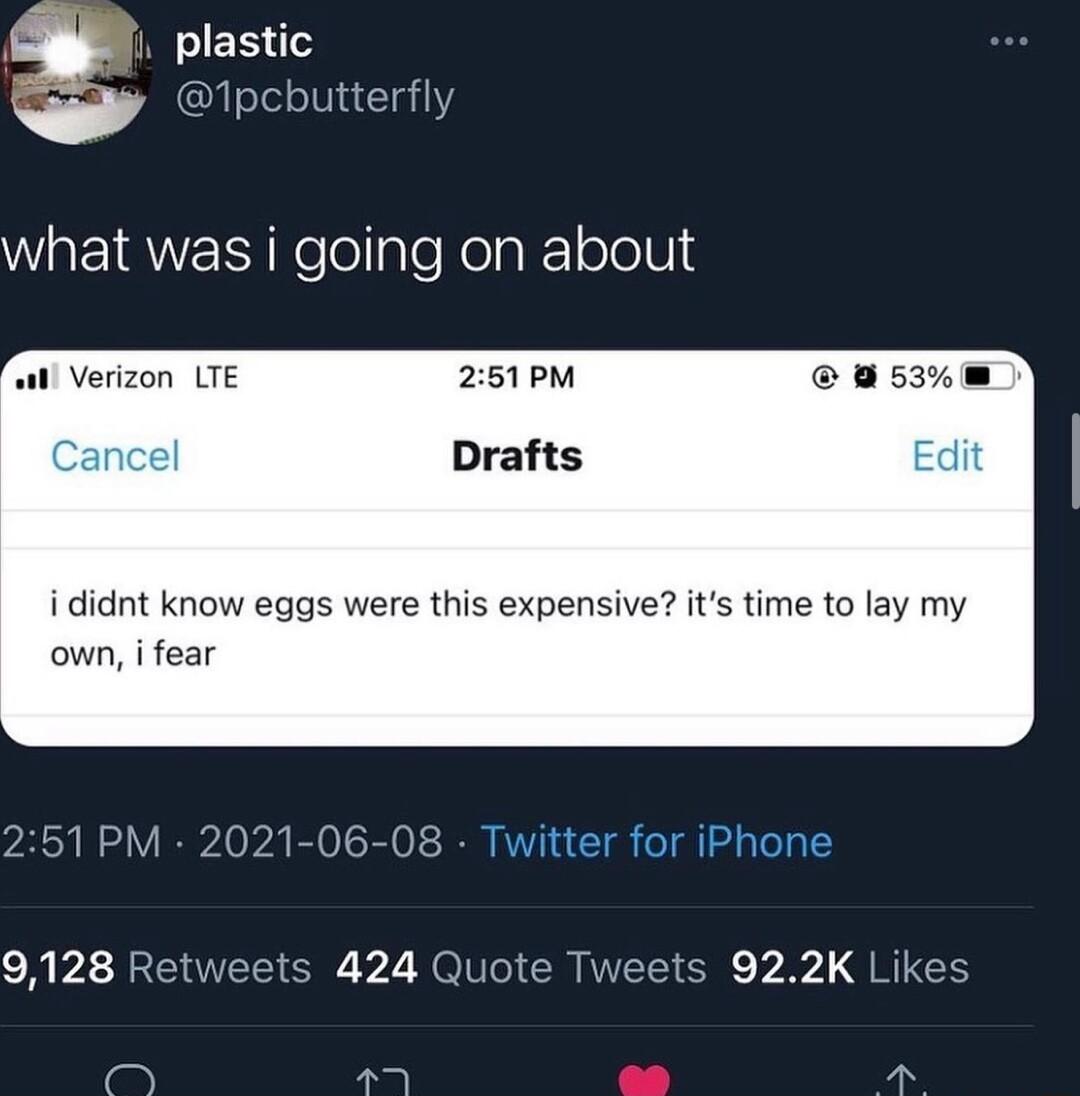The image size is (1080, 1096).
Task: Tap the share upload arrow icon
Action: pyautogui.click(x=902, y=1080)
